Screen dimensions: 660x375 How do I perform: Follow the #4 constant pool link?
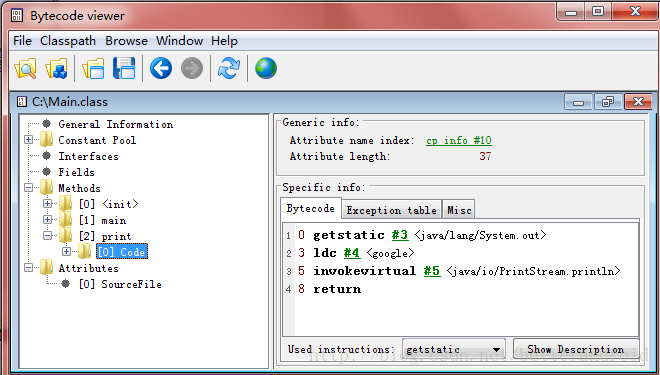pyautogui.click(x=352, y=253)
